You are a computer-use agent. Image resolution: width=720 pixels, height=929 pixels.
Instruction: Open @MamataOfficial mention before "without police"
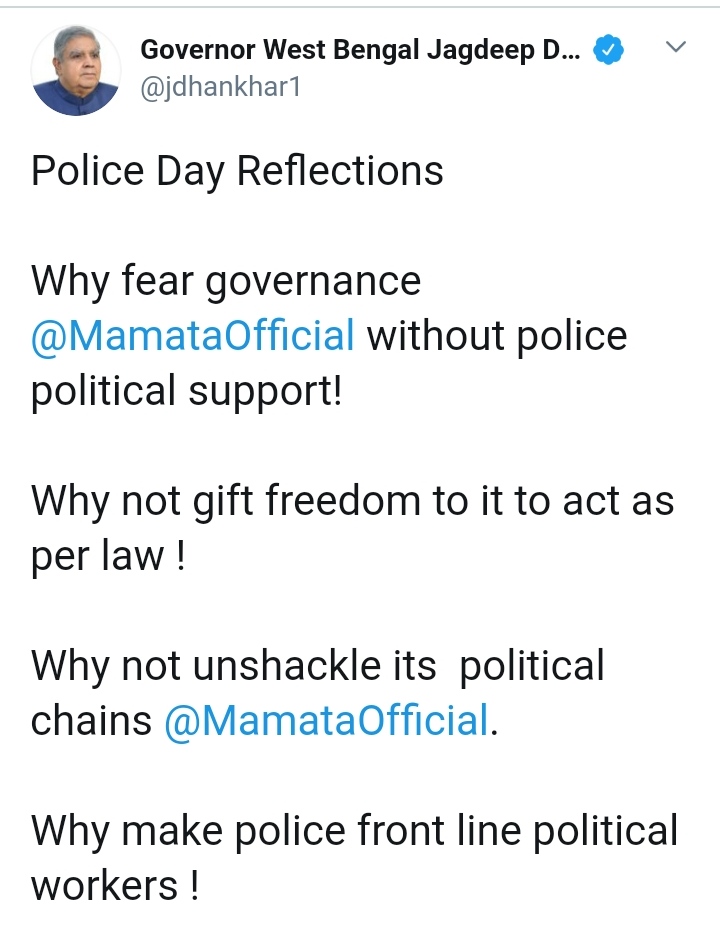(193, 335)
